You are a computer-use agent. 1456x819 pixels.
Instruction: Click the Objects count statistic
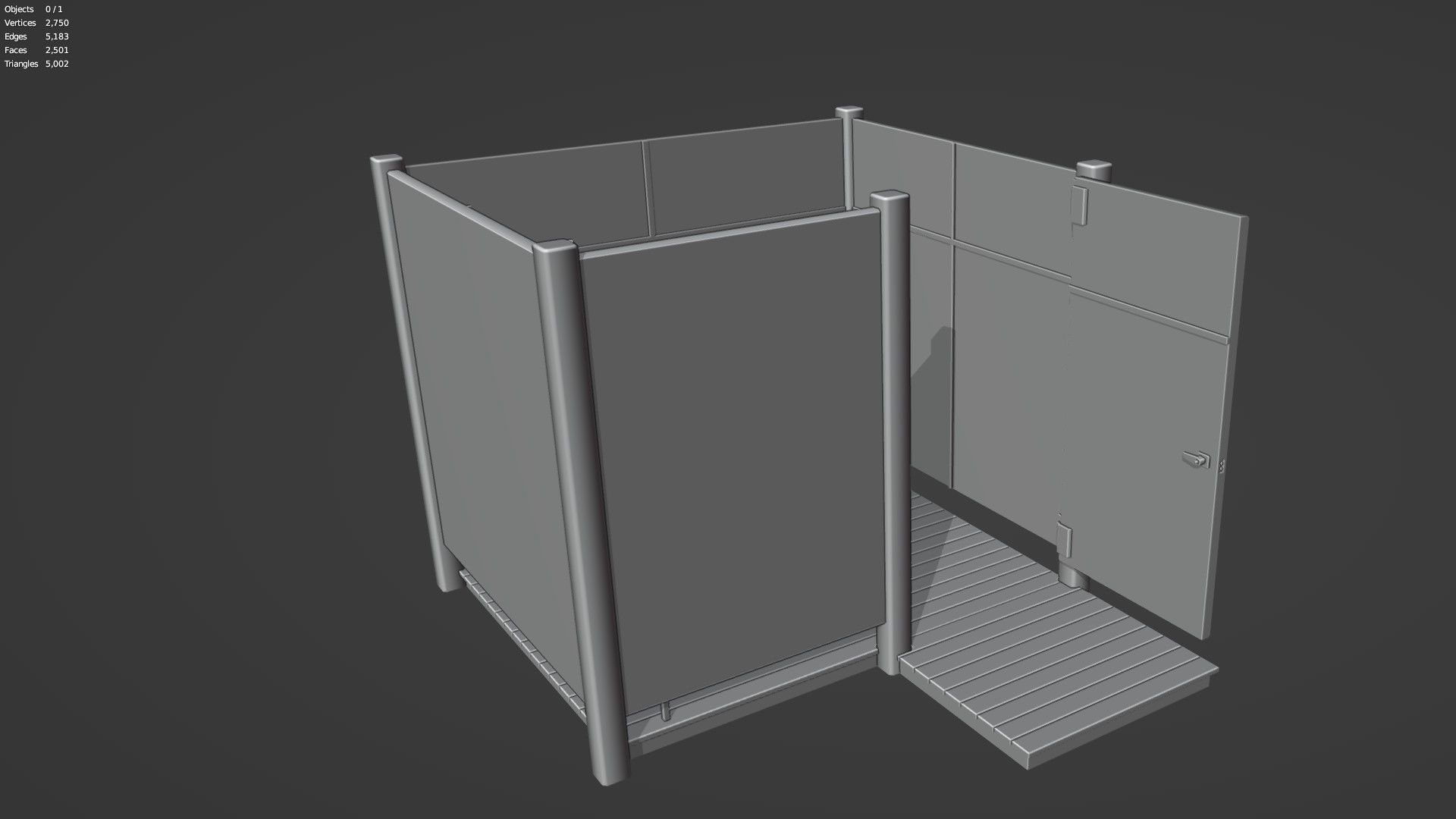33,9
